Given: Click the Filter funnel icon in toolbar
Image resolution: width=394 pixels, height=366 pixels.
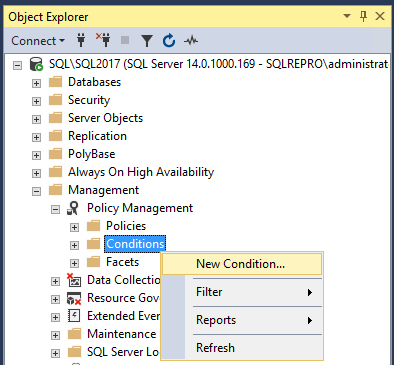Looking at the screenshot, I should click(147, 41).
